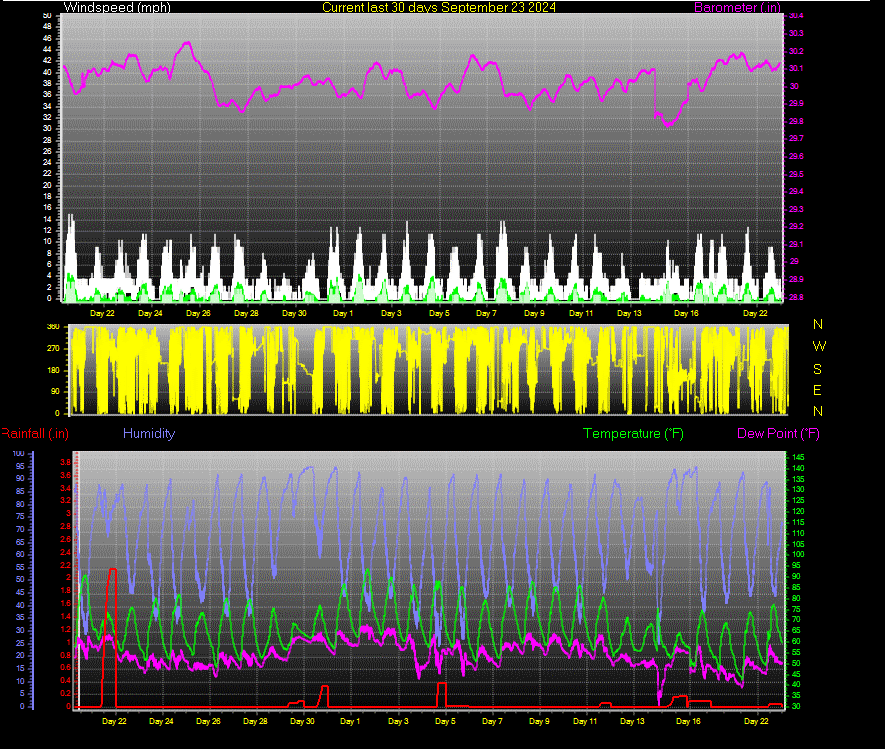Click the Rainfall (in) legend label
The image size is (885, 749).
click(35, 433)
